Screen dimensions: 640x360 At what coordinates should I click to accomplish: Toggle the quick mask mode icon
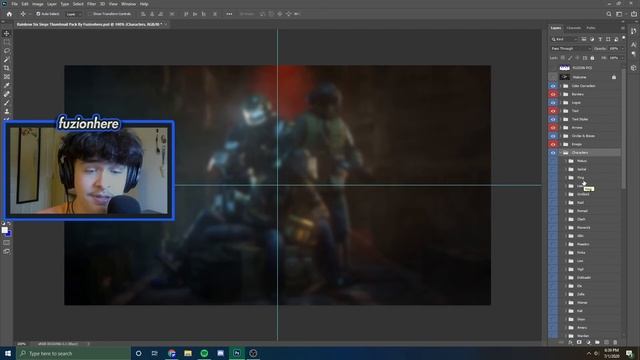point(7,242)
